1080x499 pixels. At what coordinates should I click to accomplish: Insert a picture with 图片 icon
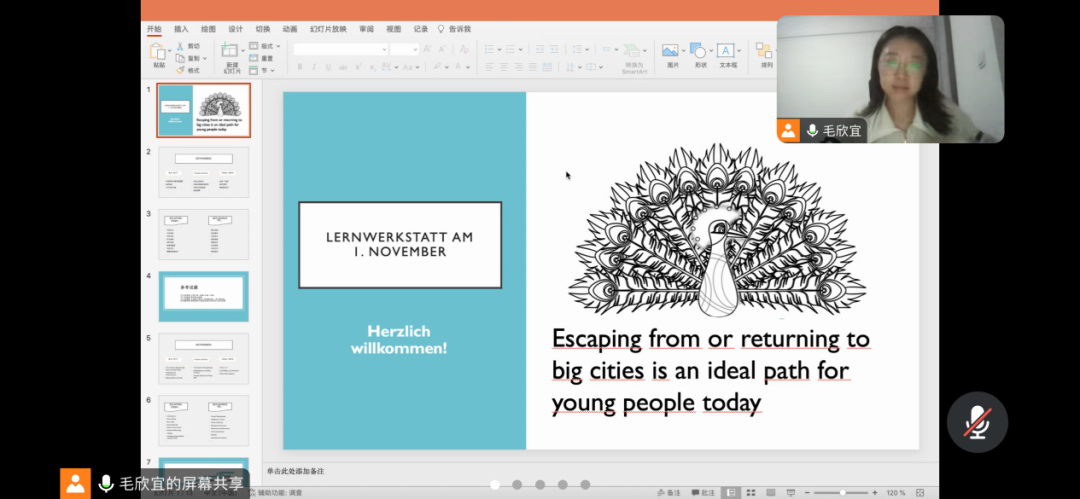[671, 51]
